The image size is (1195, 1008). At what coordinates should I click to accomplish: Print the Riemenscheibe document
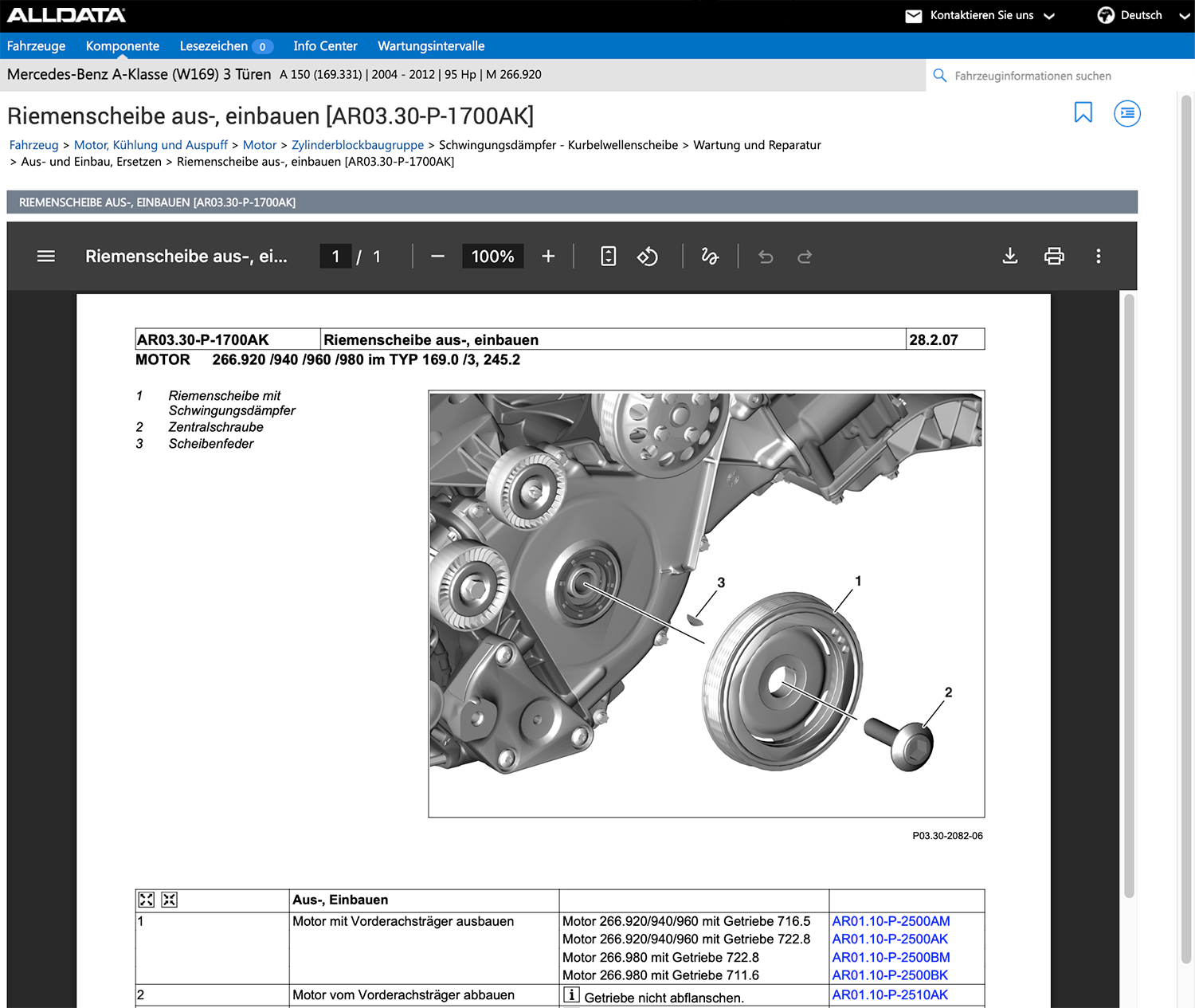coord(1054,257)
